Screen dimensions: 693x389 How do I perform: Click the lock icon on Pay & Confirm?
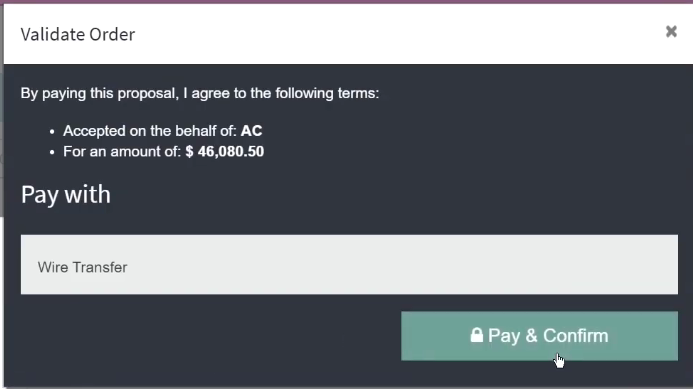point(476,335)
